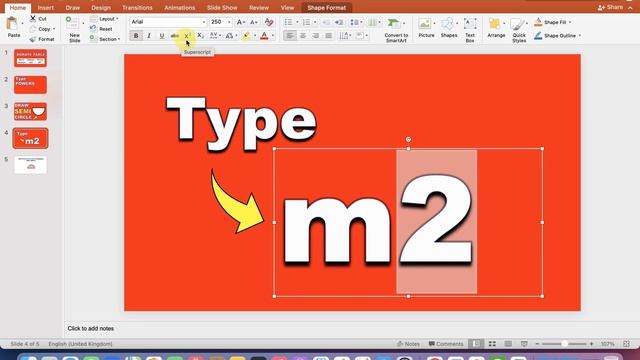Image resolution: width=640 pixels, height=360 pixels.
Task: Insert a Picture
Action: coord(426,28)
